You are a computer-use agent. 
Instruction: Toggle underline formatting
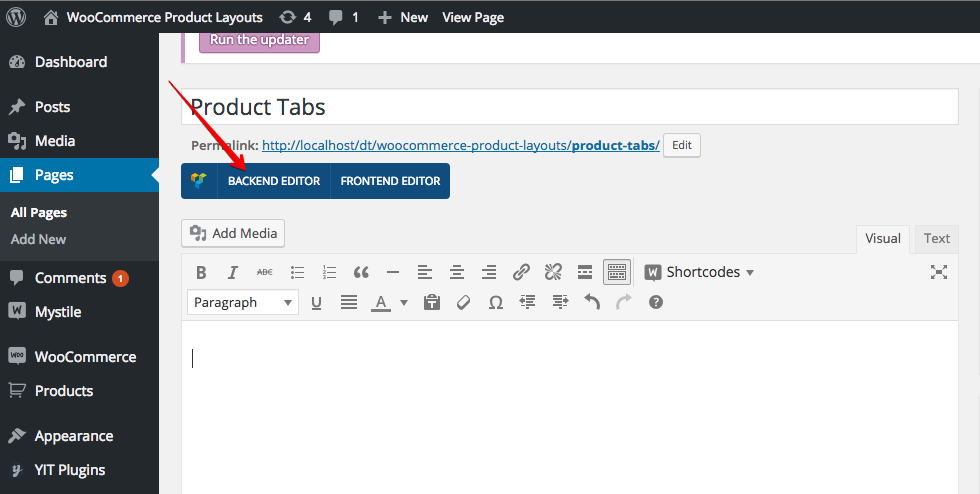pos(316,303)
